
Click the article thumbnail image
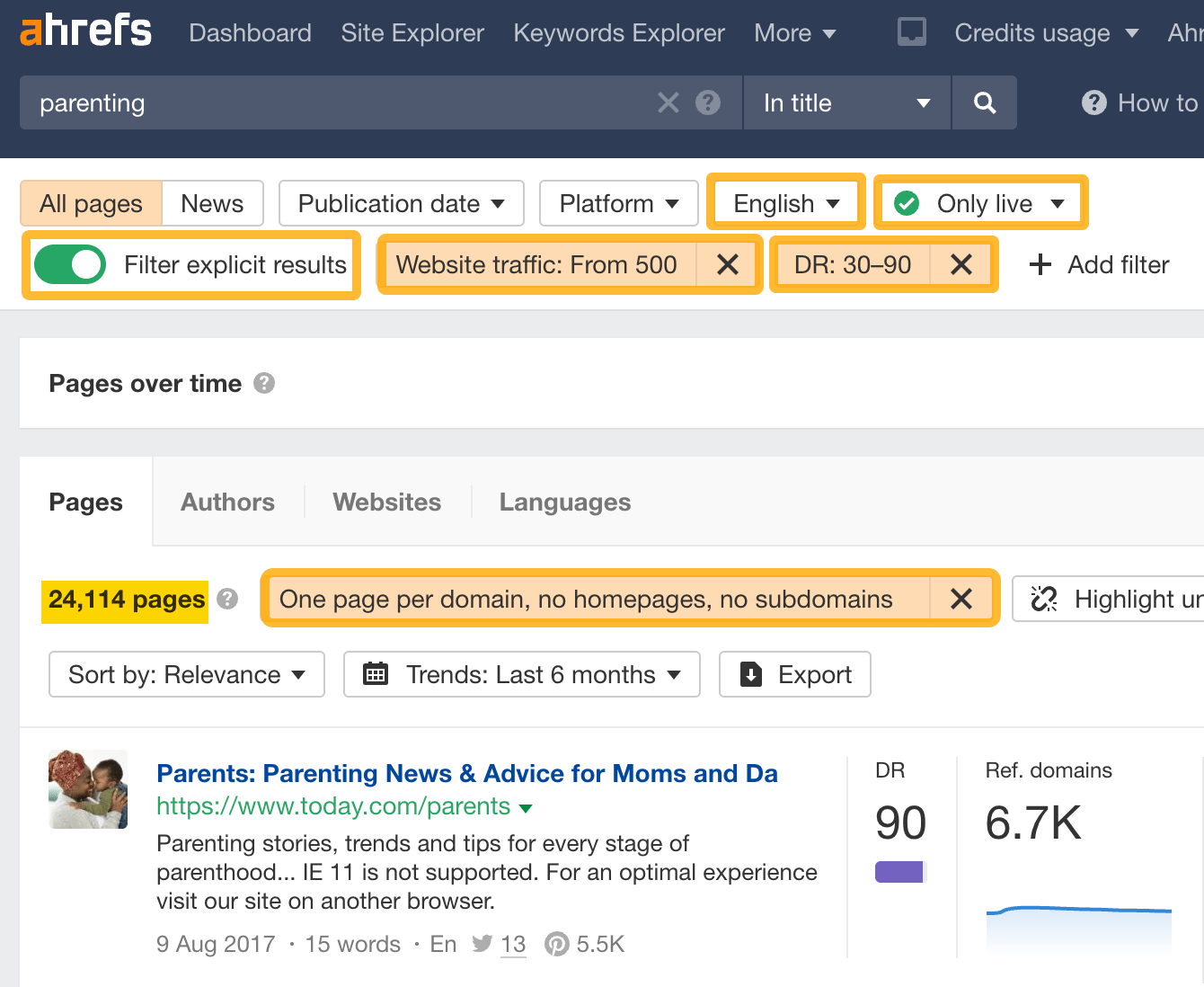click(87, 789)
